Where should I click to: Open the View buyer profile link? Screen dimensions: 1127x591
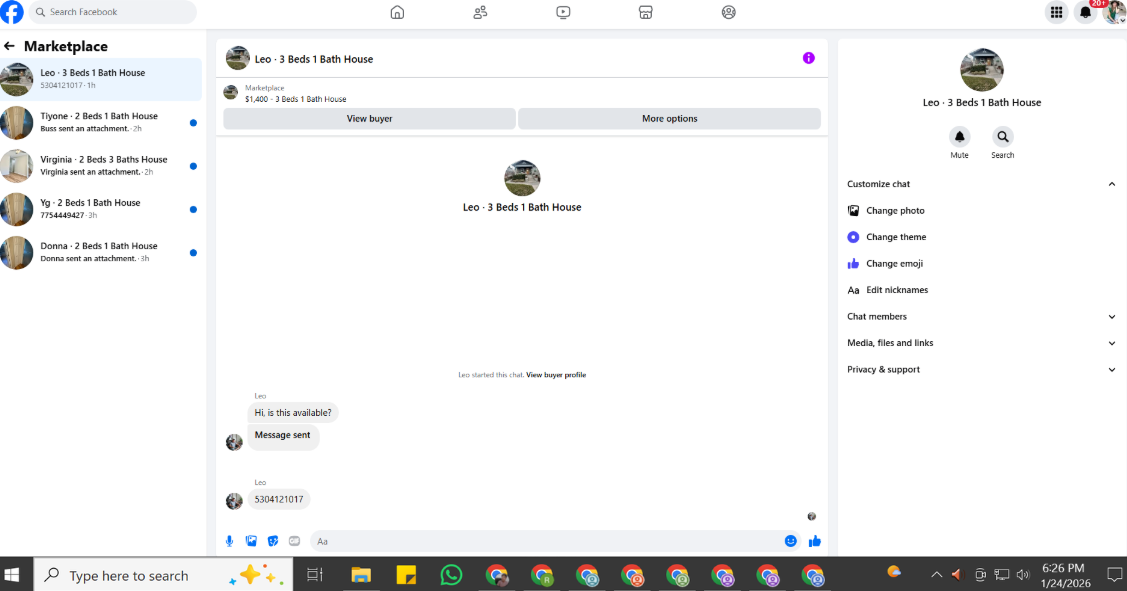click(556, 375)
